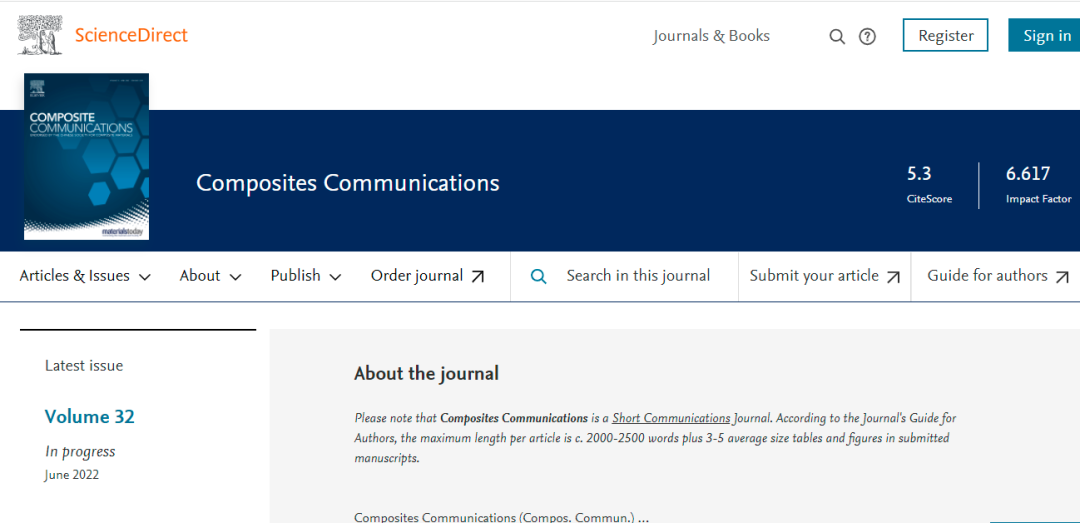Select the 5.3 CiteScore metric
Viewport: 1080px width, 523px height.
[919, 174]
